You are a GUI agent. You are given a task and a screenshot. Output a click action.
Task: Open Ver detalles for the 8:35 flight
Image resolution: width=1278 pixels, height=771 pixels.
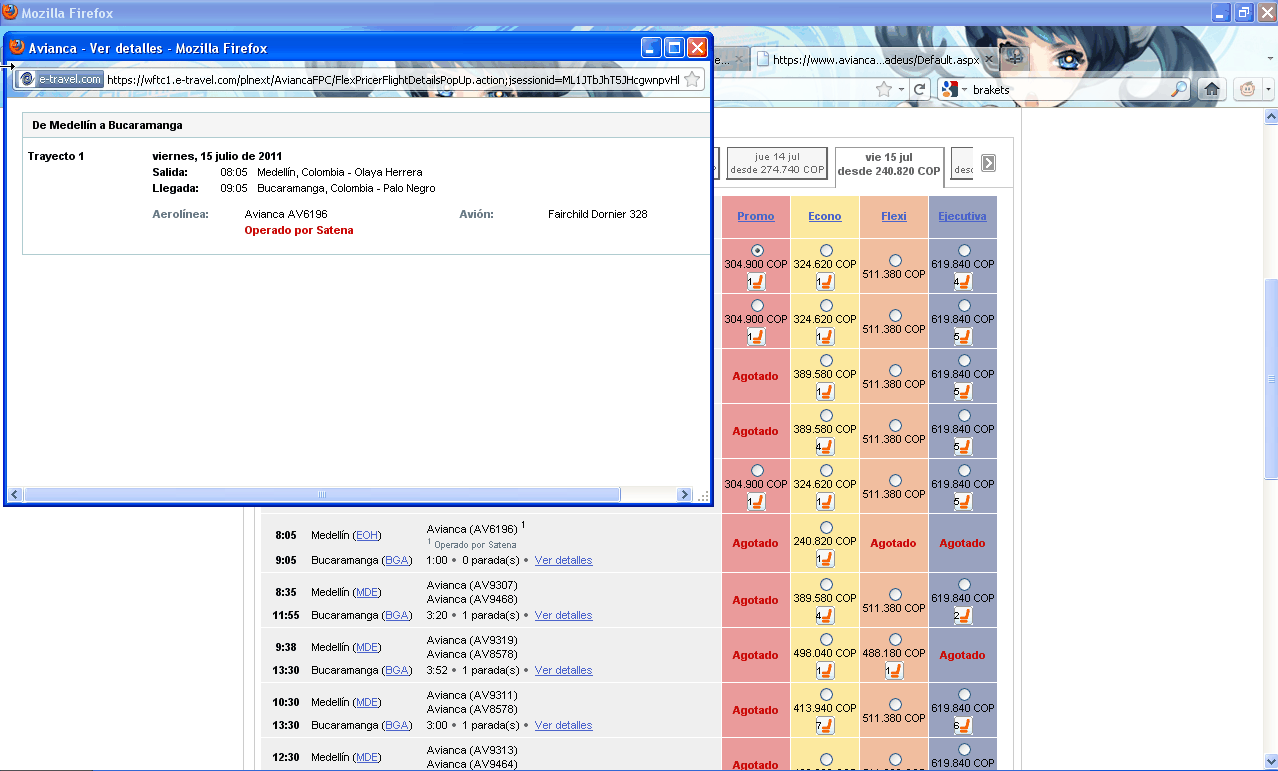[x=563, y=615]
